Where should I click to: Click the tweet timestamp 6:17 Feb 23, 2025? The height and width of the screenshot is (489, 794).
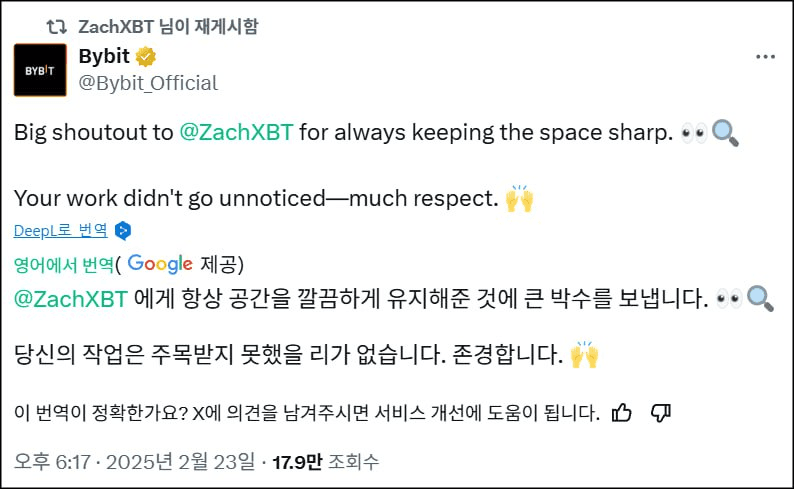(135, 462)
